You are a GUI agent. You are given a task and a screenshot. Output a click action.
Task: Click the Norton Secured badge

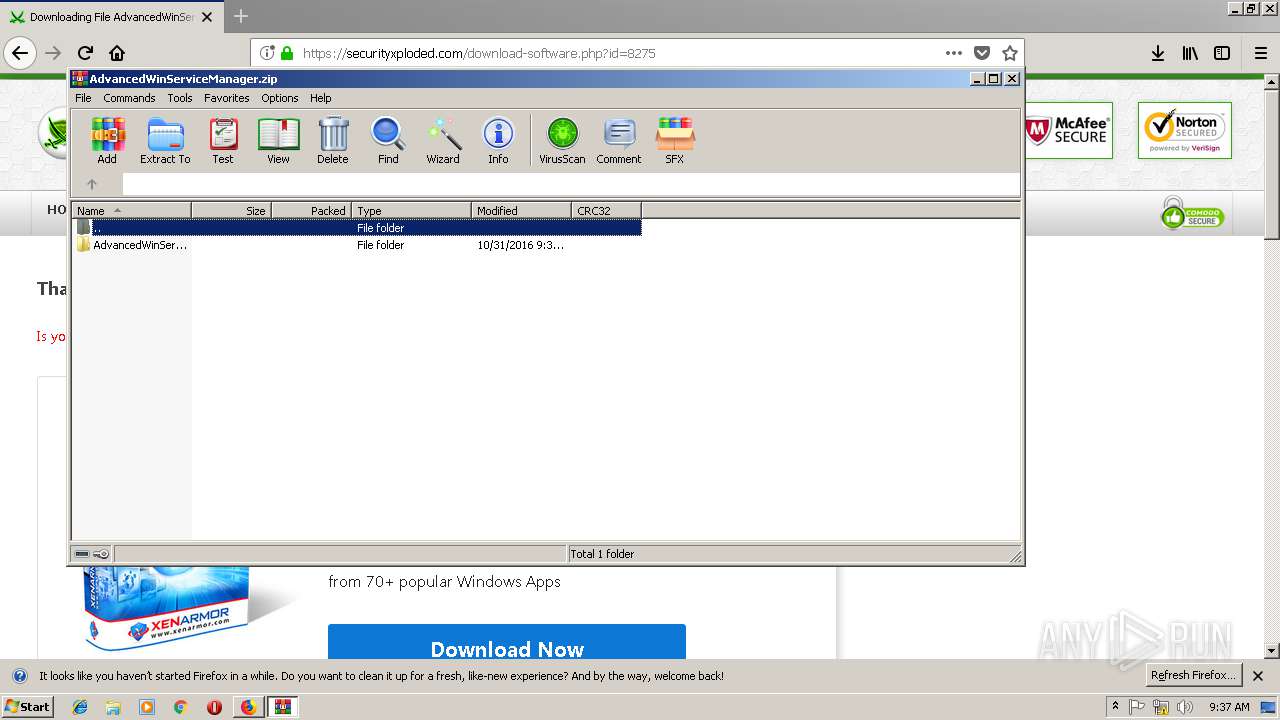click(x=1185, y=130)
